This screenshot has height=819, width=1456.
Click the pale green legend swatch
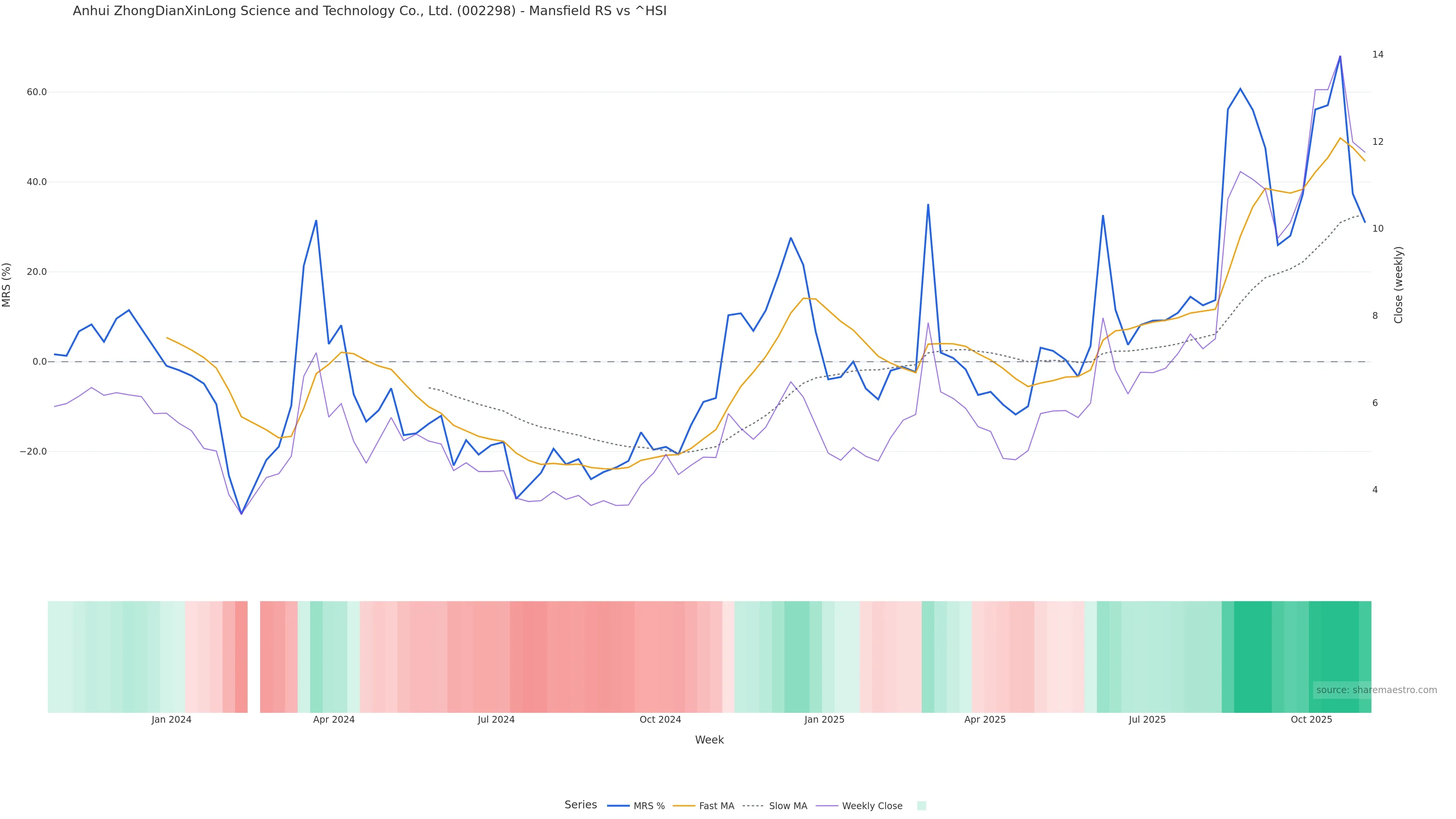click(x=921, y=806)
